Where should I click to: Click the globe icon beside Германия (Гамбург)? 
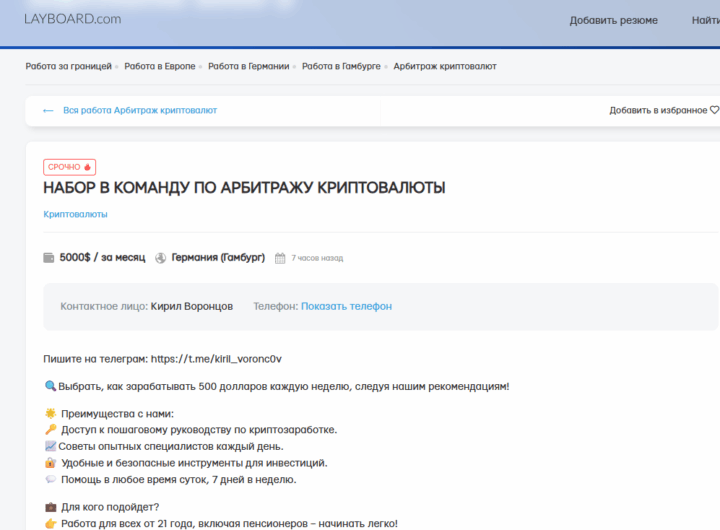point(160,258)
